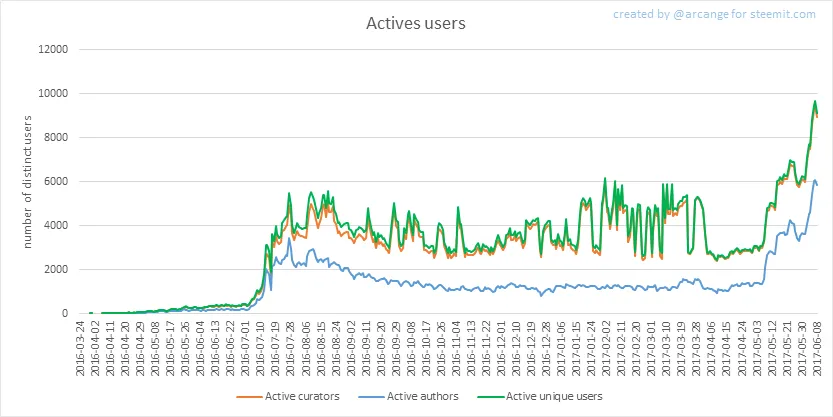Select the 2016-05-17 date label

[171, 348]
